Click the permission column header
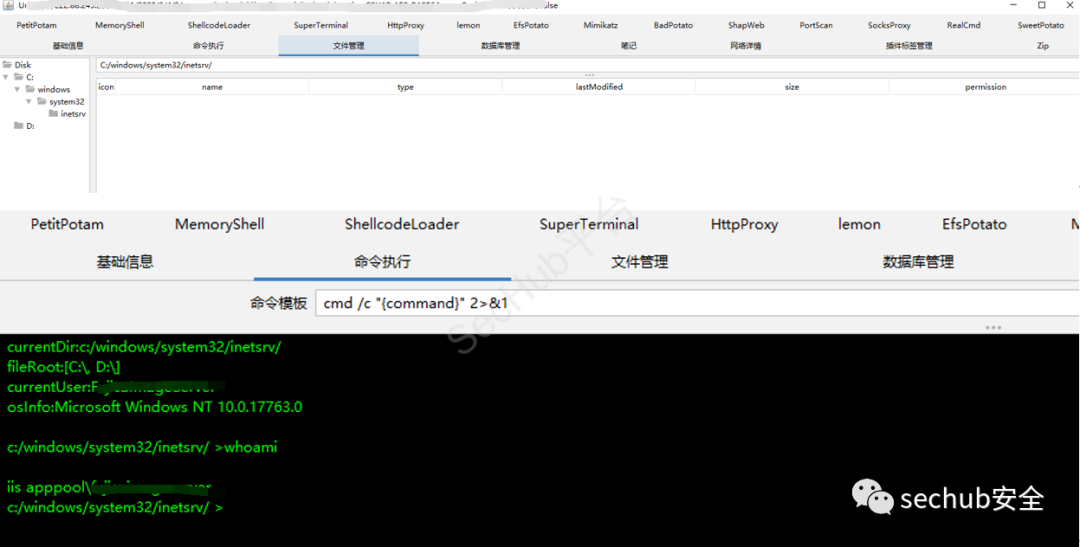The image size is (1080, 547). (x=985, y=87)
